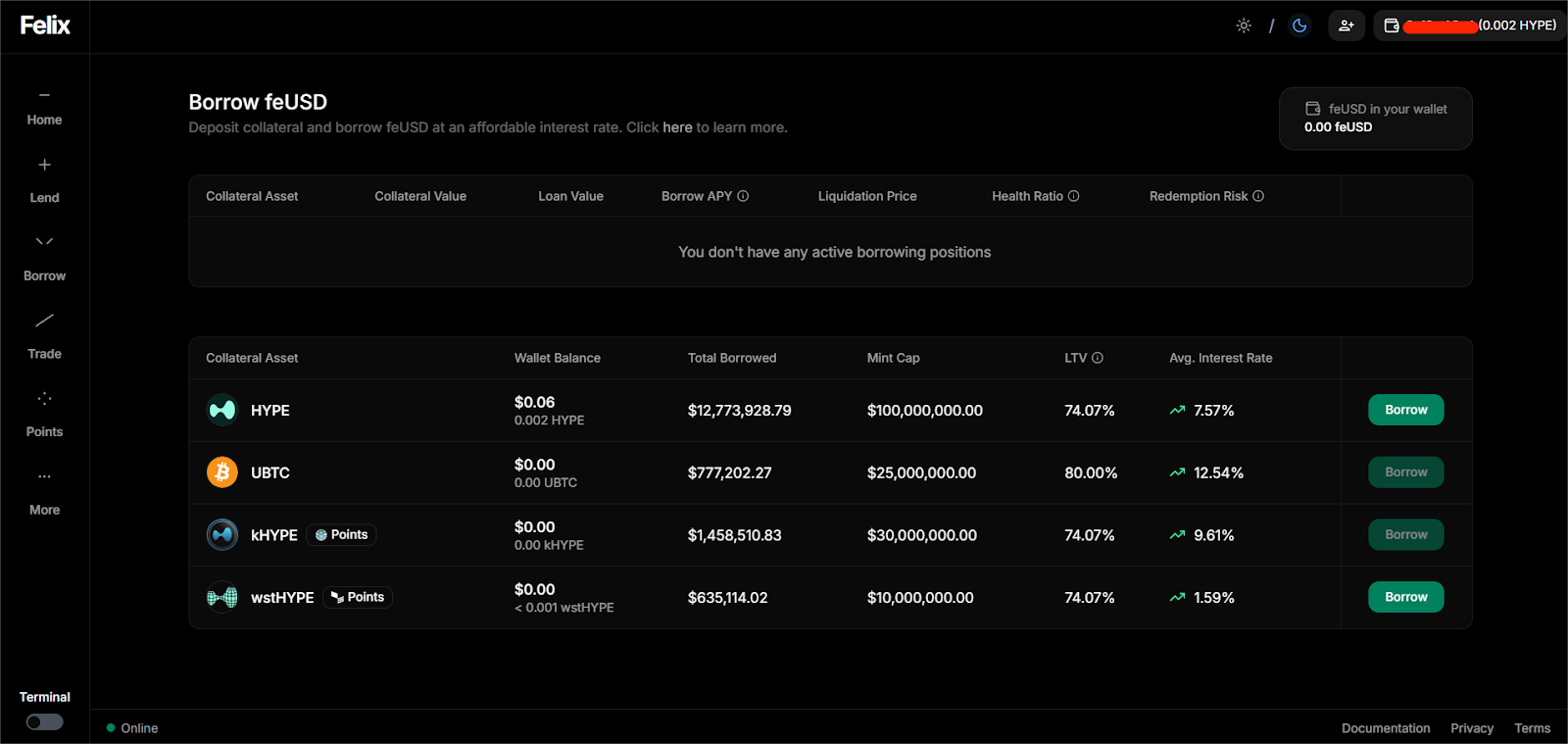Click the Borrow chevron icon in sidebar
Screen dimensions: 1568x744
click(x=44, y=241)
